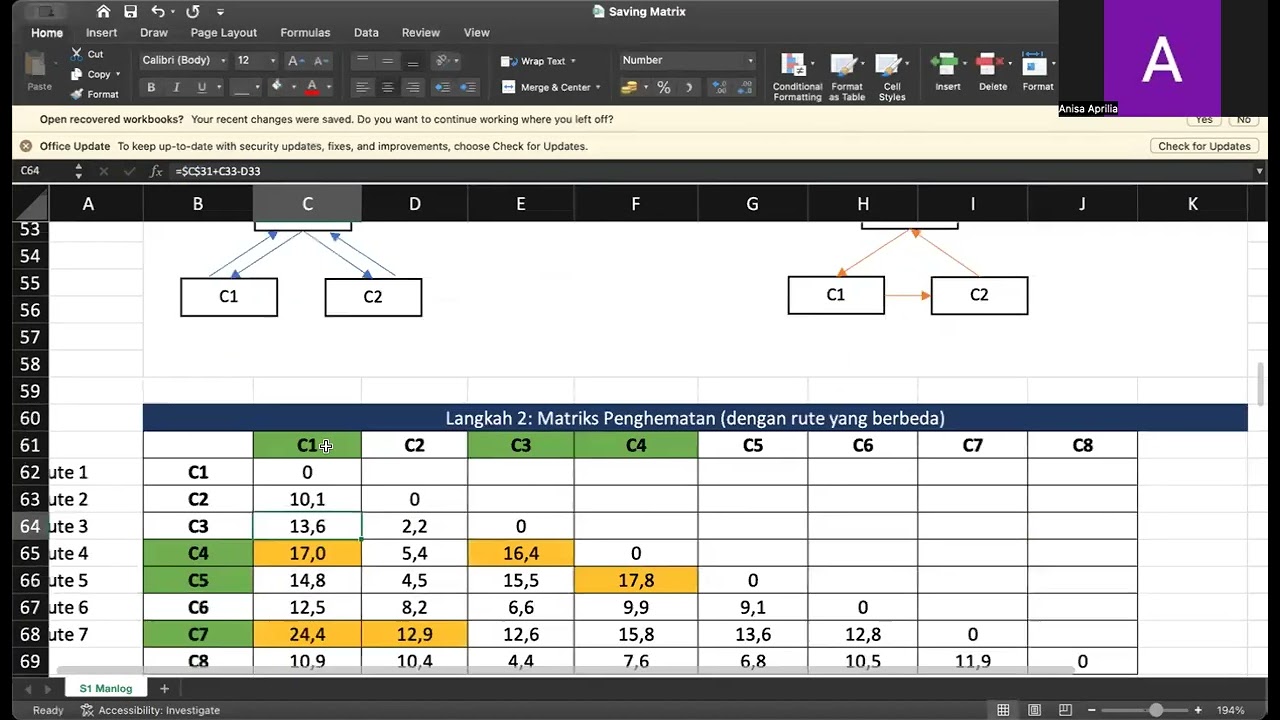The height and width of the screenshot is (720, 1280).
Task: Open the font color dropdown arrow
Action: pos(328,87)
